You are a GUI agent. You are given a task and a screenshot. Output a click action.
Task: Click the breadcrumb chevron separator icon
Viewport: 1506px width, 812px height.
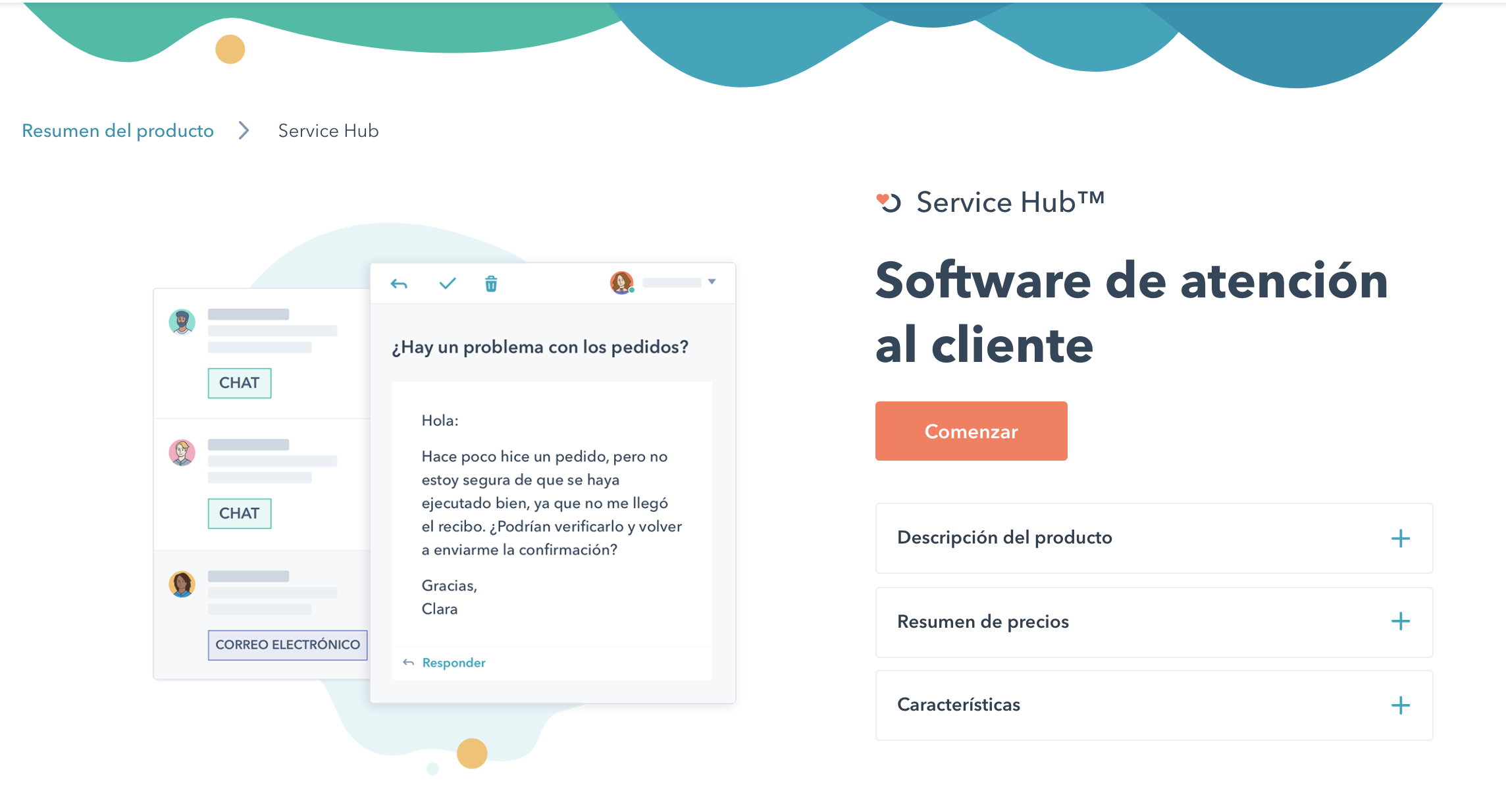click(244, 130)
